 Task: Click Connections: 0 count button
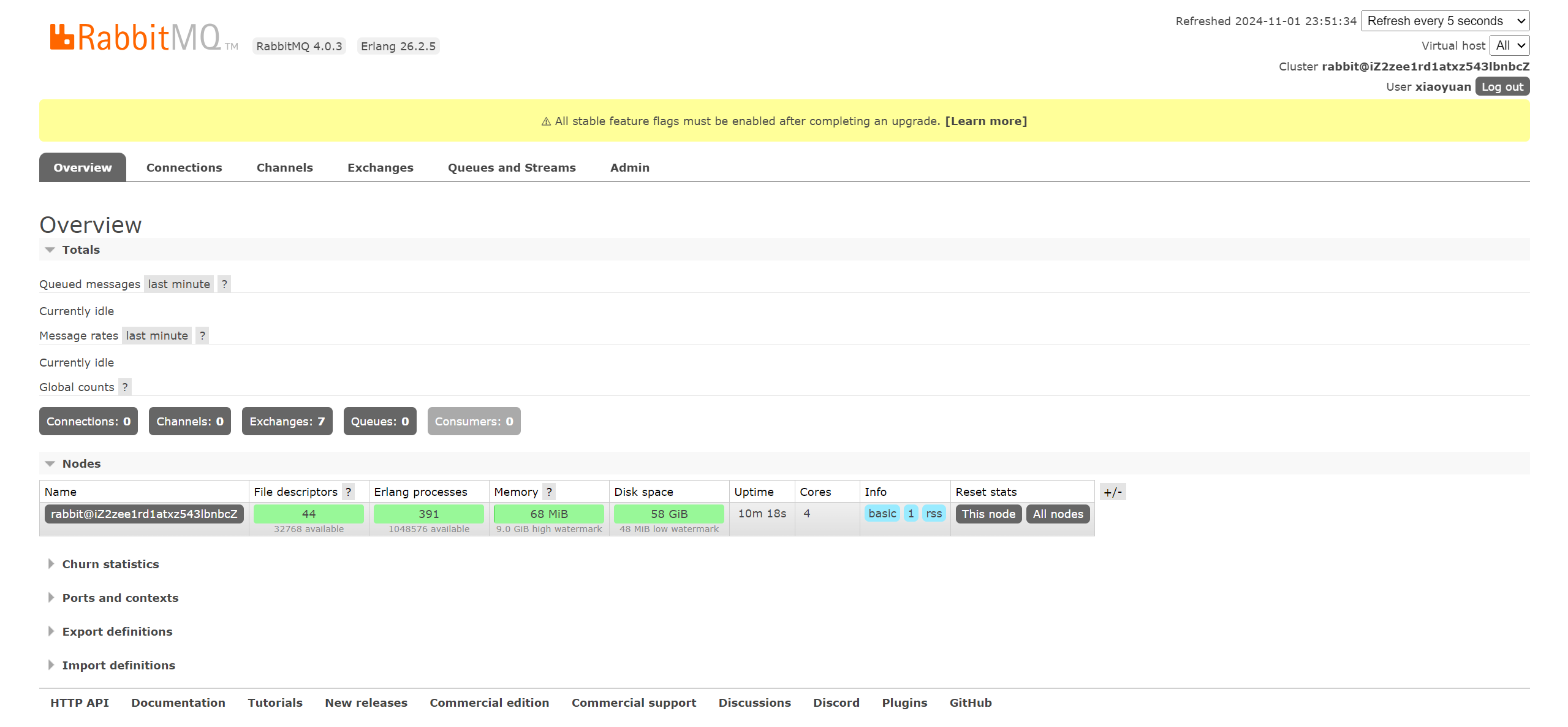pos(89,421)
